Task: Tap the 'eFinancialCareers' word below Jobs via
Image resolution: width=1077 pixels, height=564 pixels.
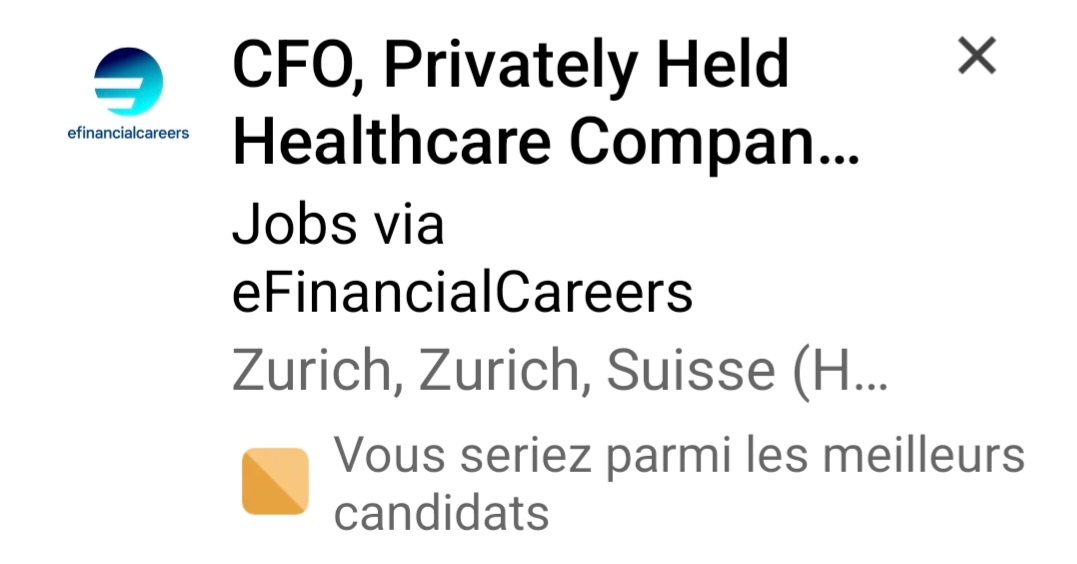Action: click(x=462, y=294)
